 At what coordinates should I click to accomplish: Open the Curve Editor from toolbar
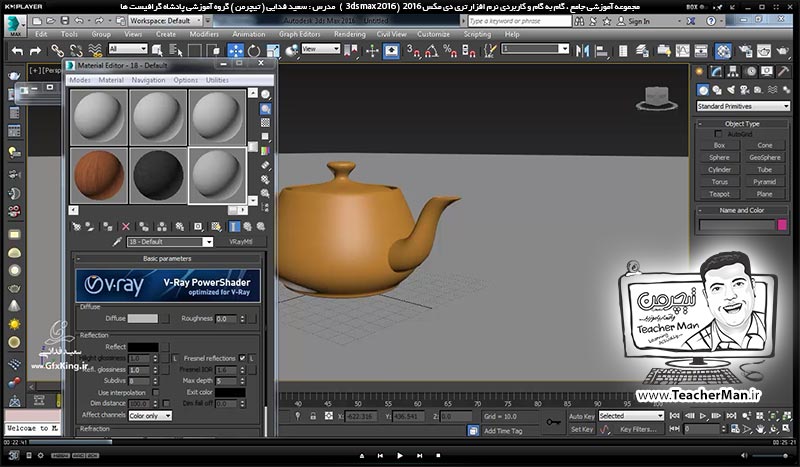[x=682, y=51]
